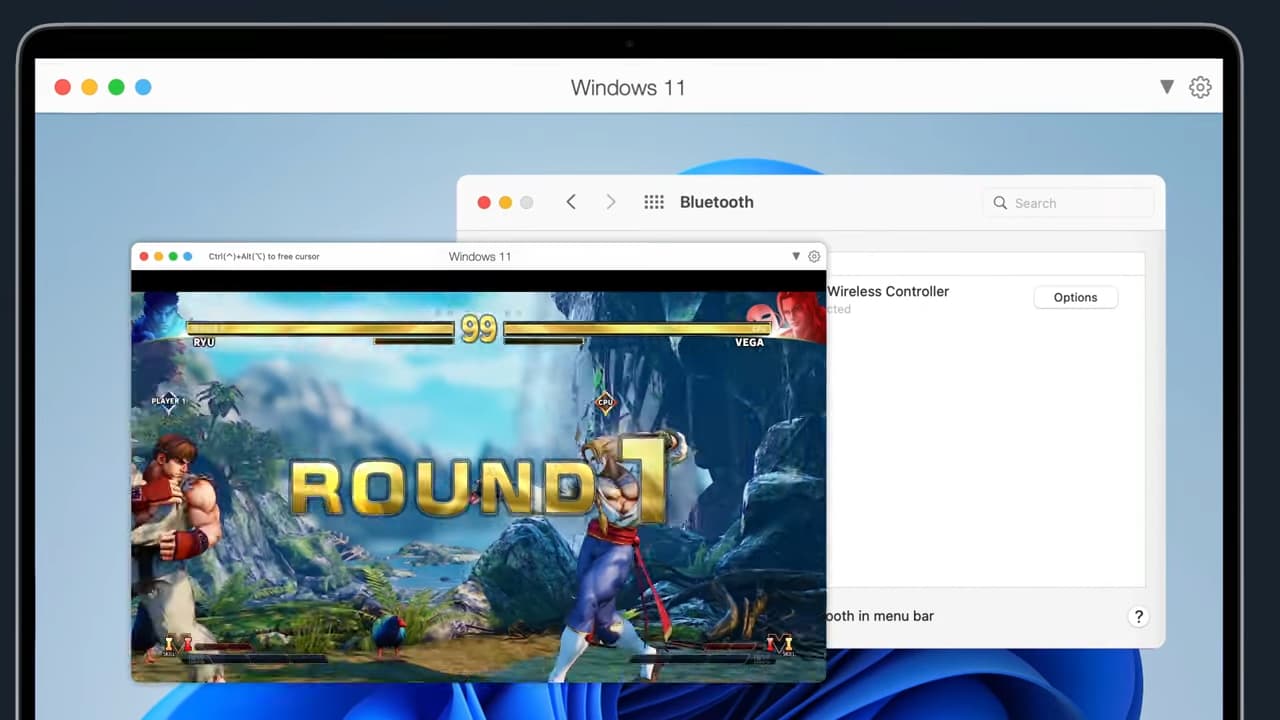Navigate back using the left chevron in System Preferences

click(570, 202)
